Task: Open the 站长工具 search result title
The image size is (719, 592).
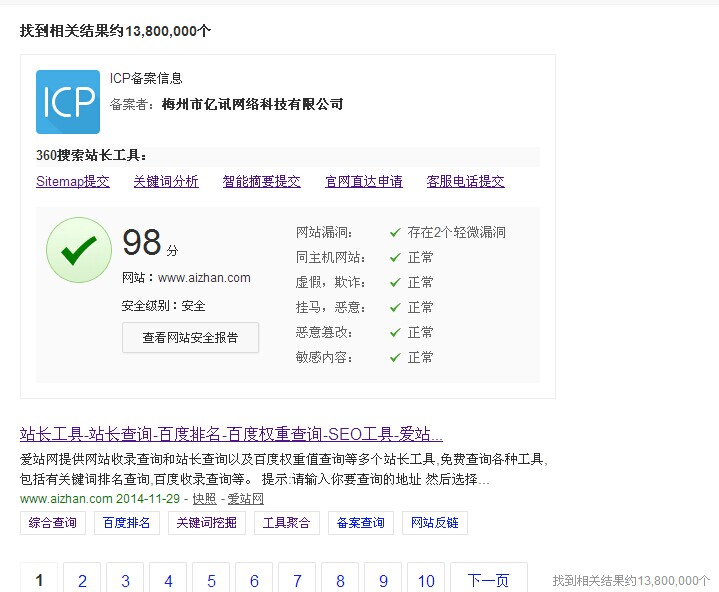Action: pos(231,434)
